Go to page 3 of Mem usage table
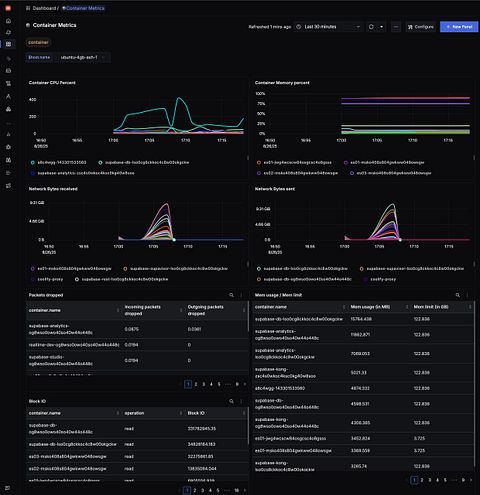 click(430, 480)
